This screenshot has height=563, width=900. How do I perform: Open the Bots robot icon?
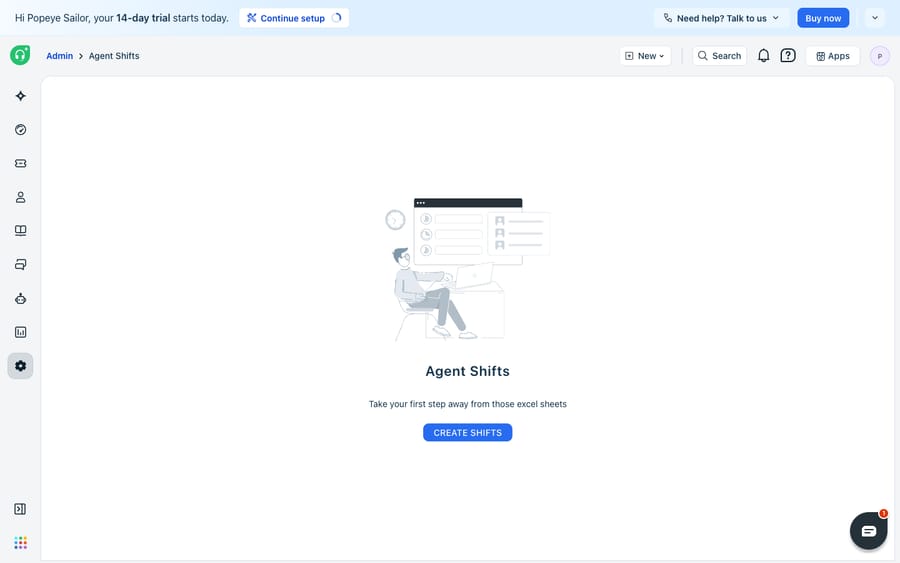21,298
